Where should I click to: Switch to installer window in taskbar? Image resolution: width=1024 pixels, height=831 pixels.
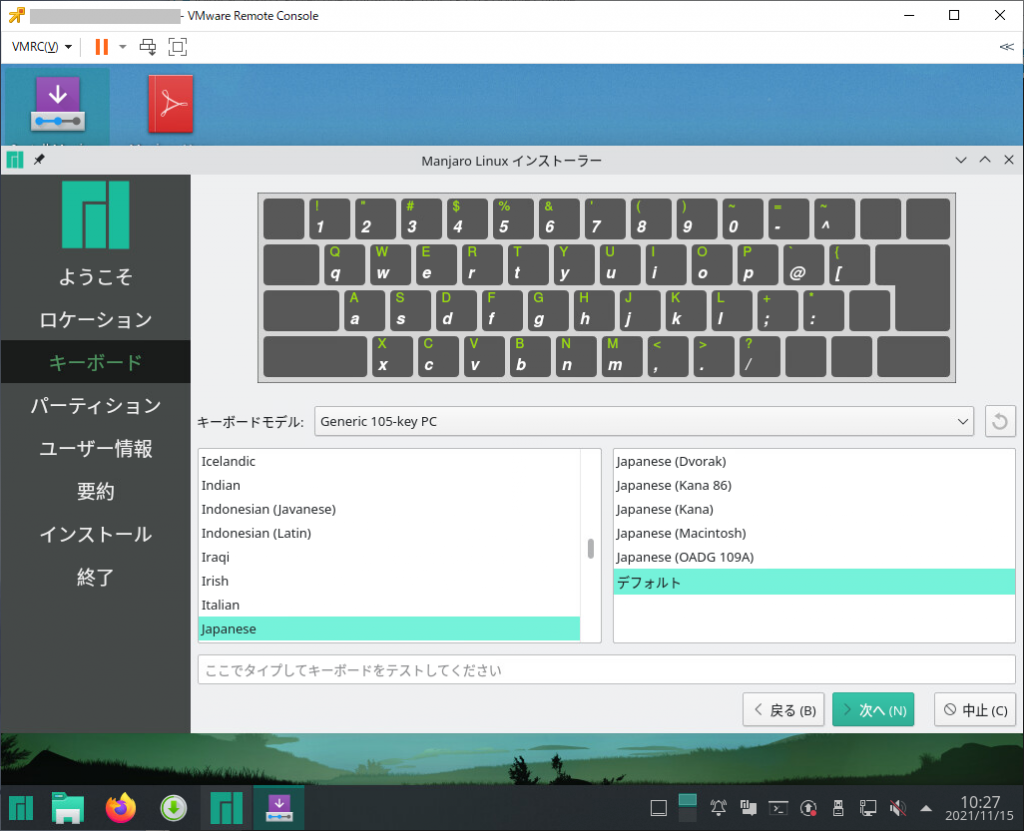click(279, 809)
